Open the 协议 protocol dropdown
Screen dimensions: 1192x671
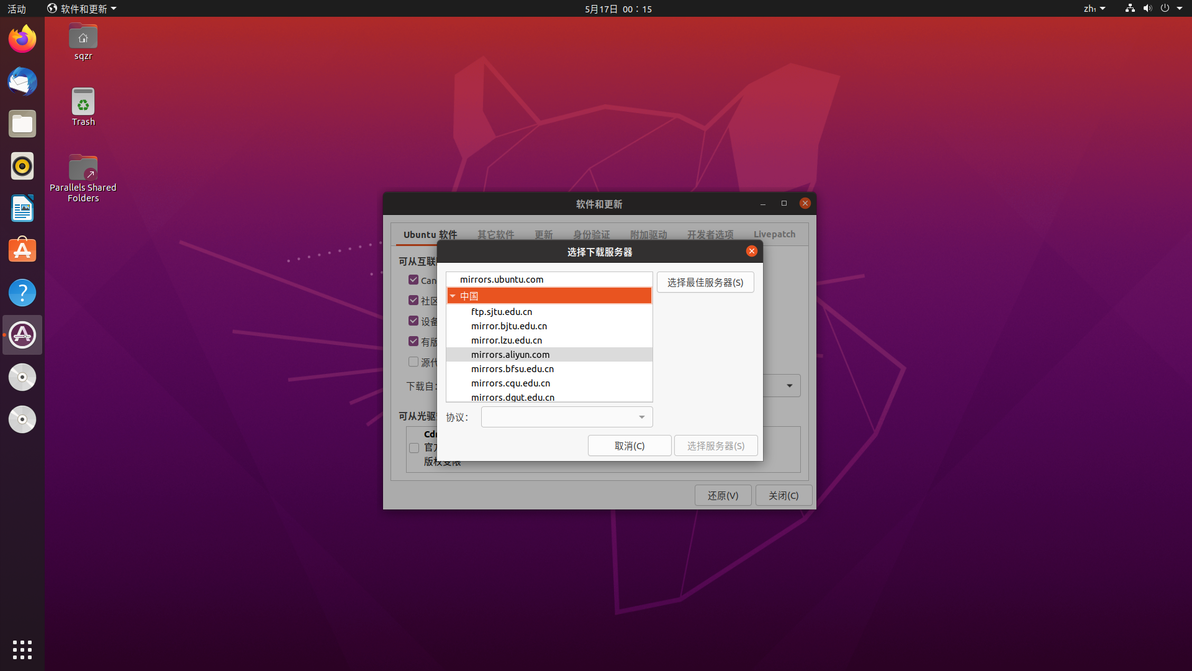click(x=566, y=416)
